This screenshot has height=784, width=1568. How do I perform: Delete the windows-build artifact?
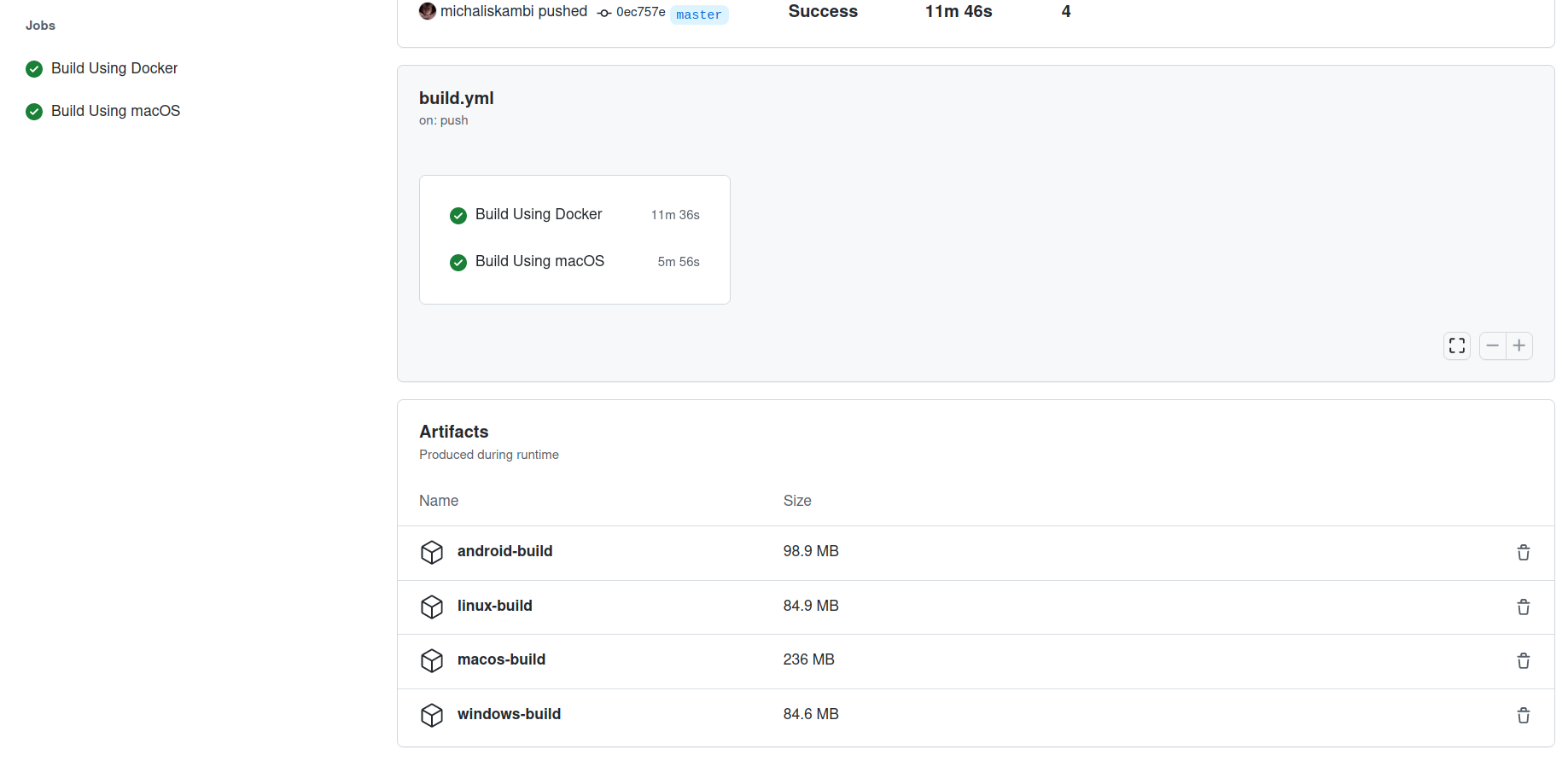(x=1524, y=716)
